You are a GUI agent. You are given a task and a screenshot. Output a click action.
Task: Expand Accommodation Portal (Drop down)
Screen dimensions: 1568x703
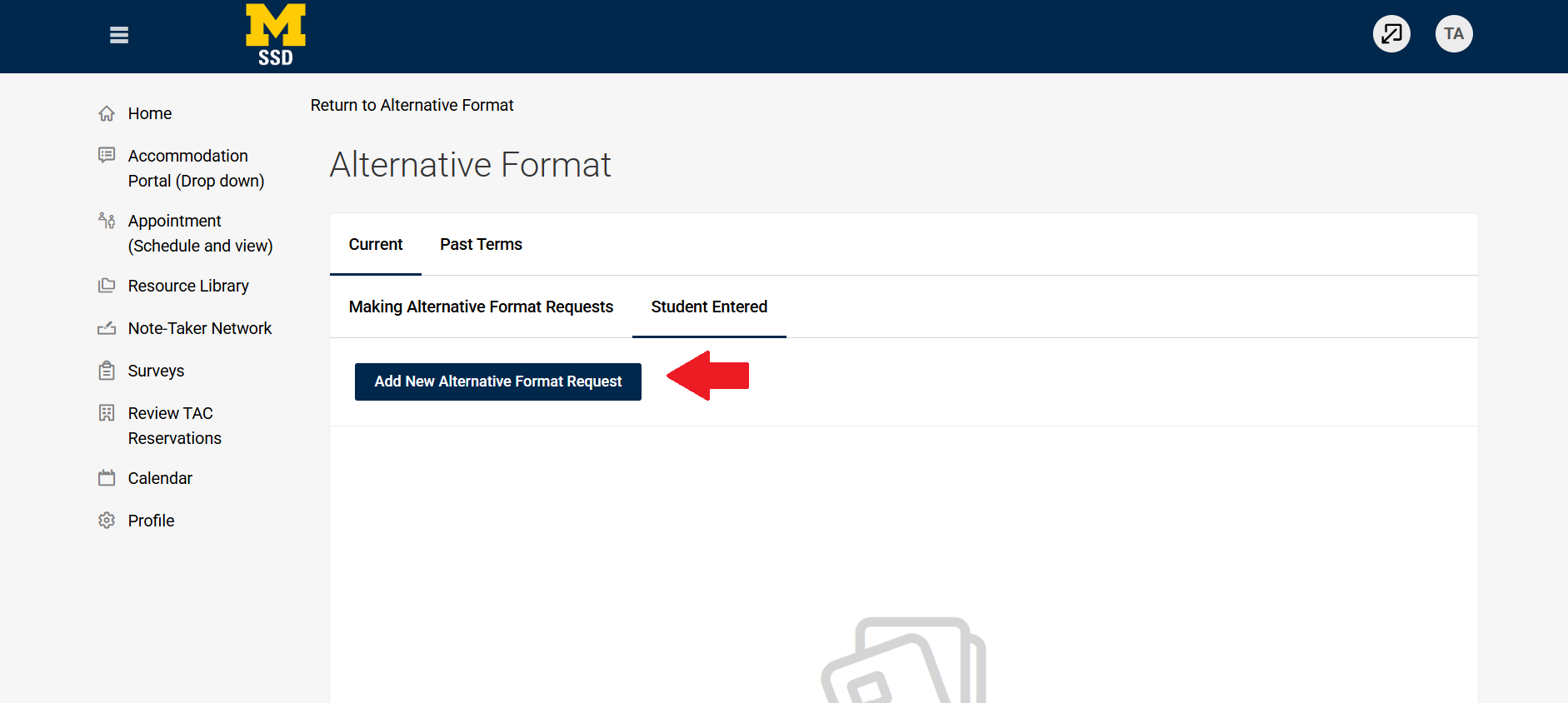[196, 168]
